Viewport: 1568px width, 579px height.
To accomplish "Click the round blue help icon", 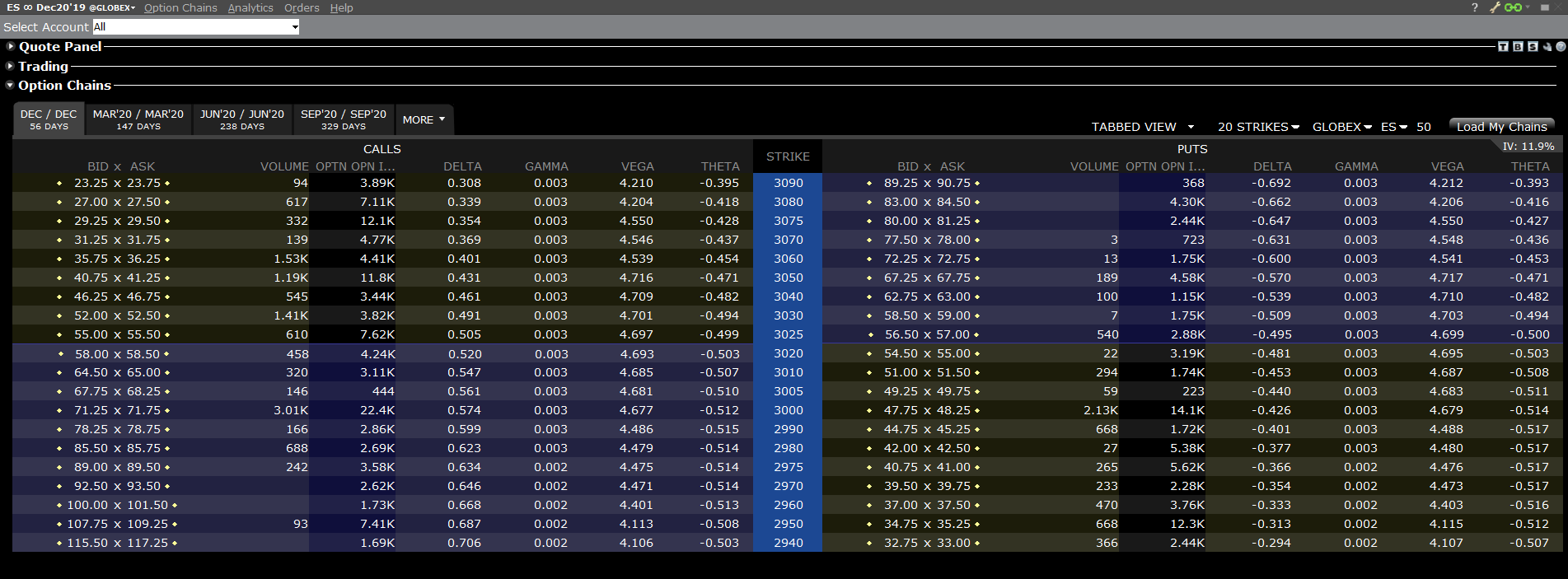I will coord(1561,47).
